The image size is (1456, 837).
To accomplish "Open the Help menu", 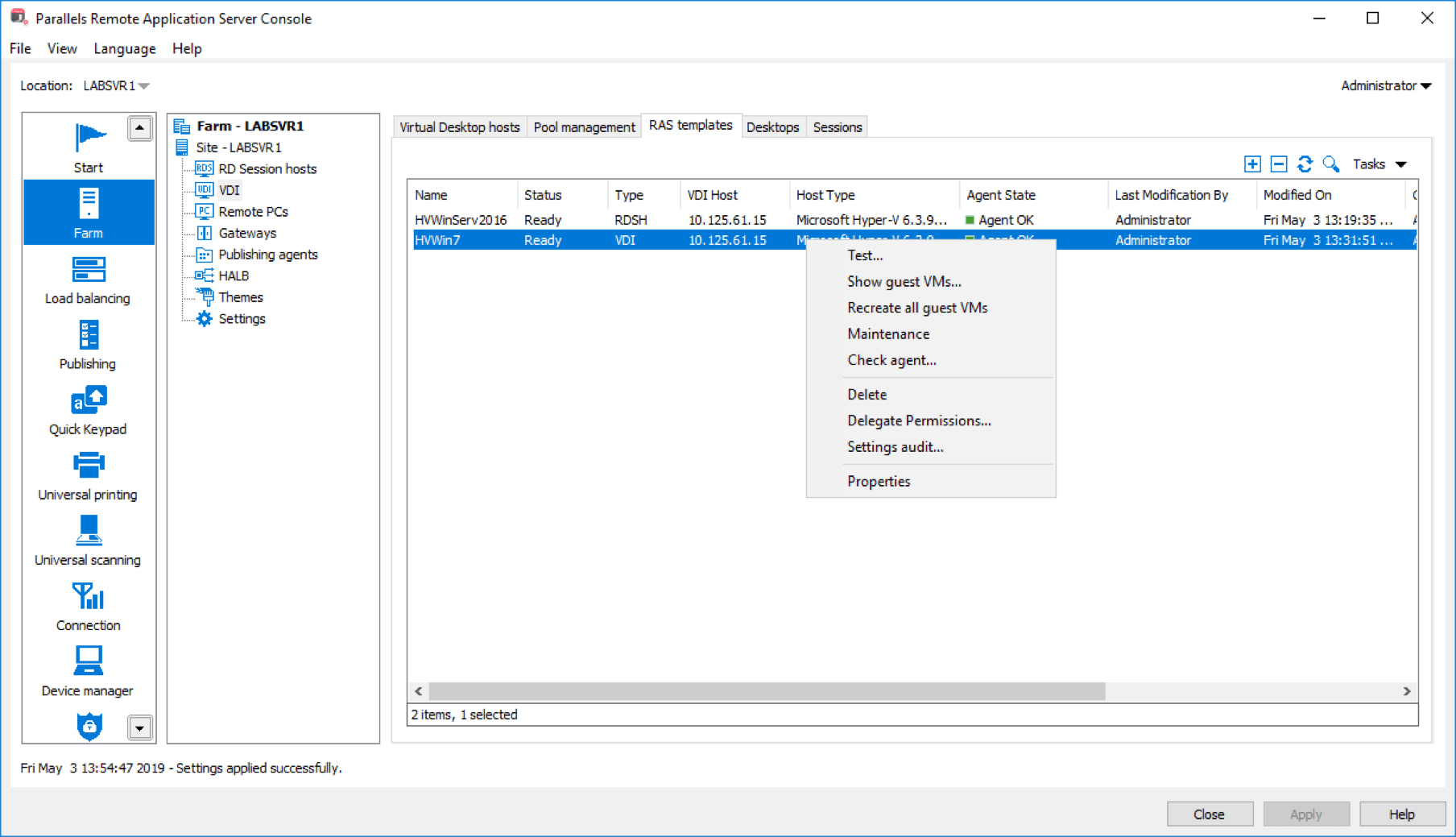I will [x=187, y=48].
